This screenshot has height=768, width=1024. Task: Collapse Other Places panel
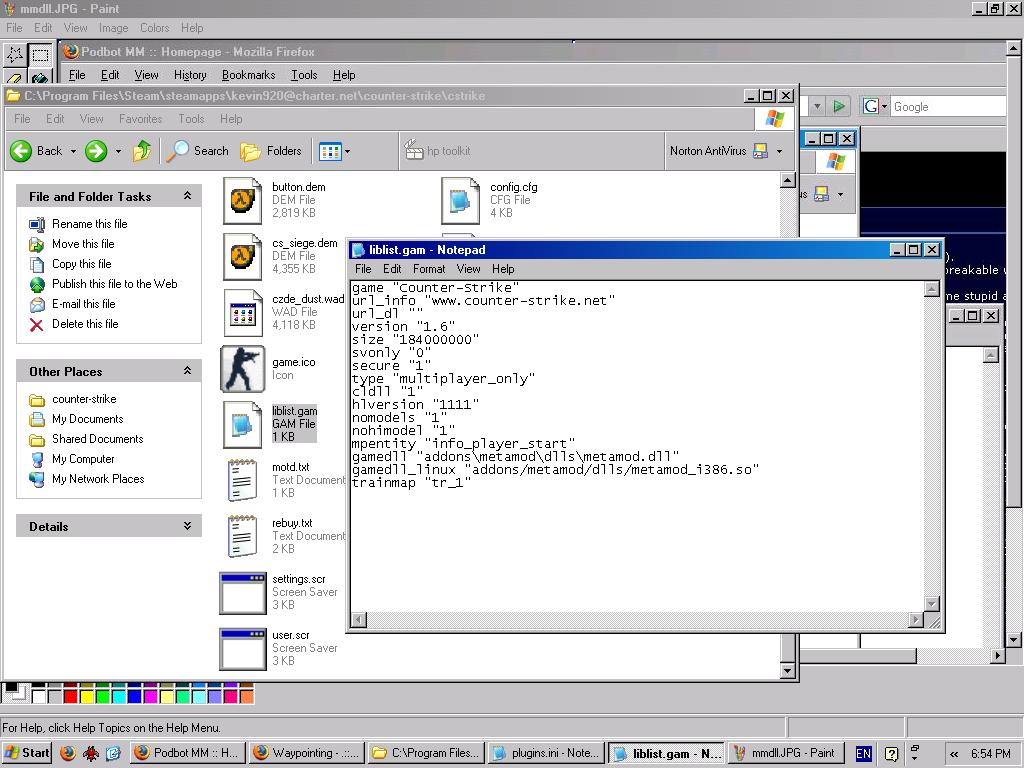(x=187, y=371)
